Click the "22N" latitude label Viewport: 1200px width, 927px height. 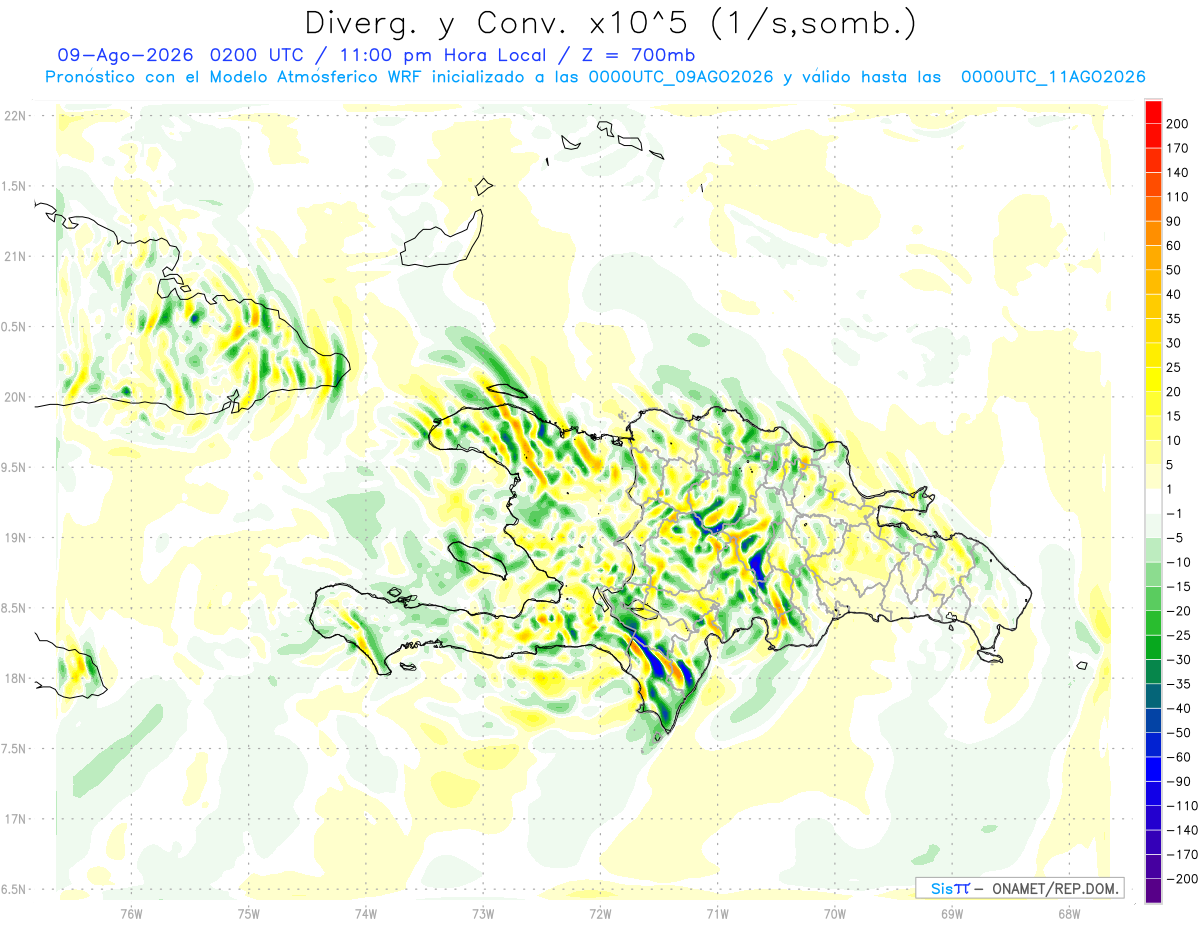[14, 116]
